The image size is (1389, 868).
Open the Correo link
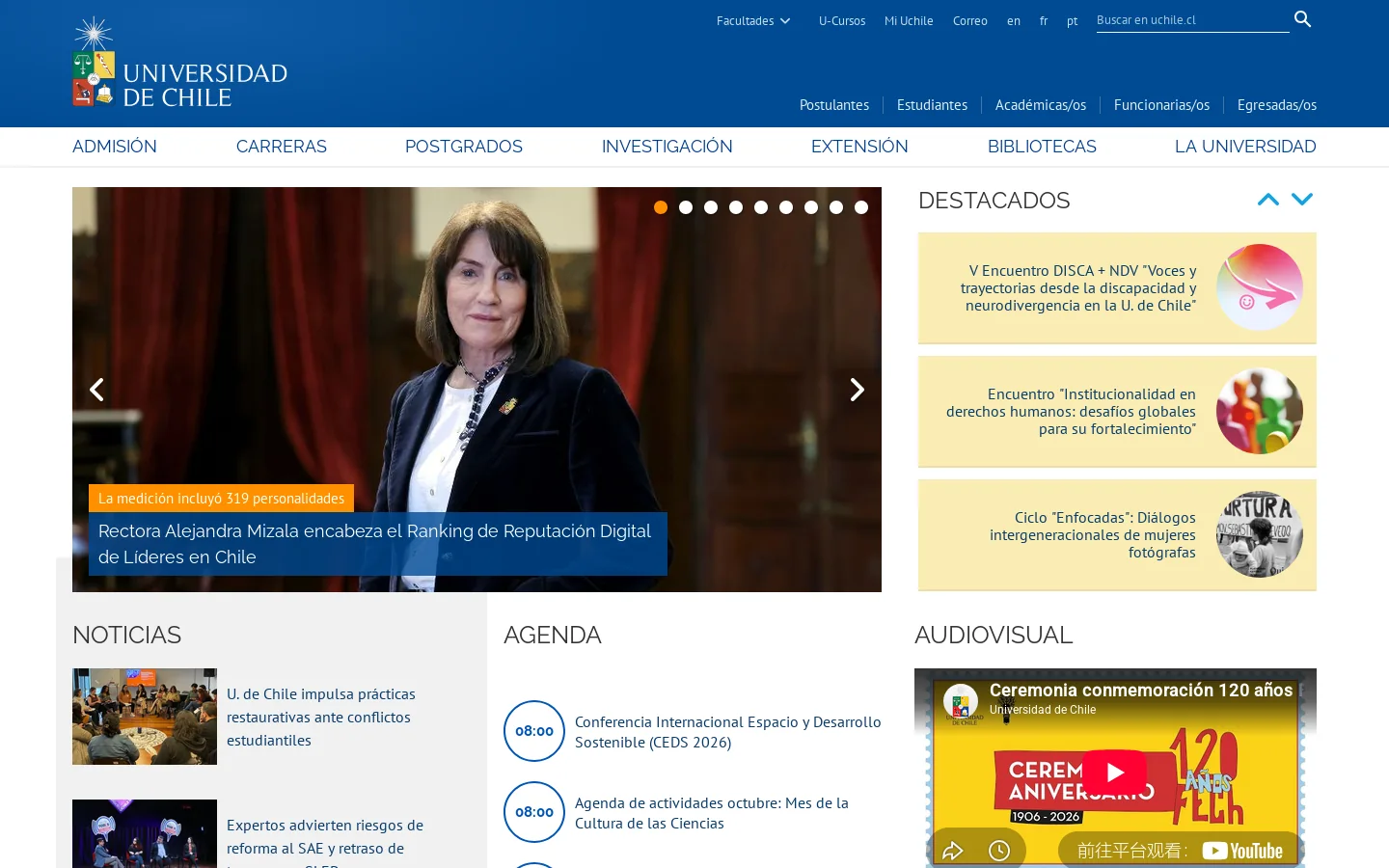pos(970,21)
